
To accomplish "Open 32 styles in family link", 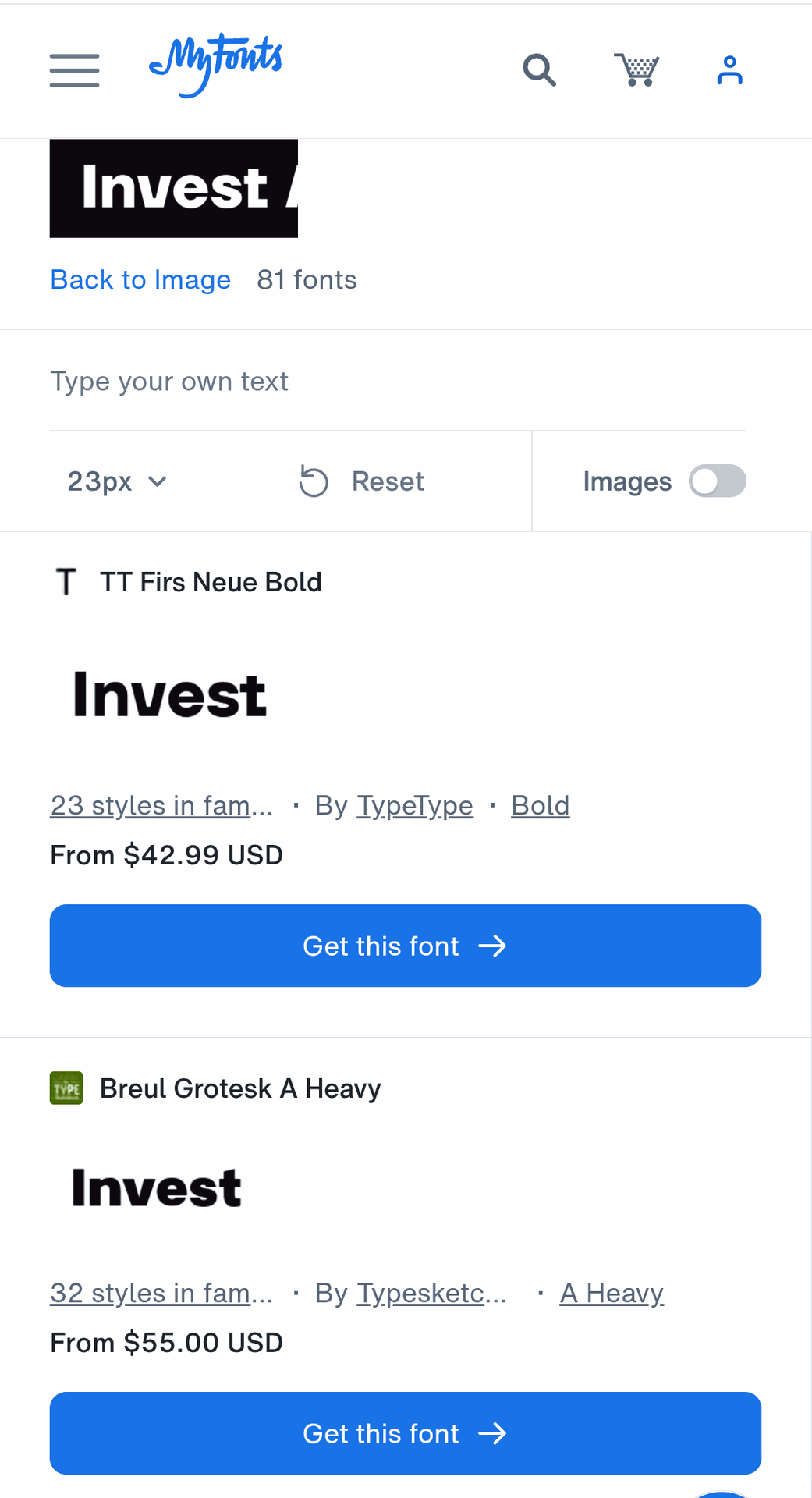I will 161,1294.
